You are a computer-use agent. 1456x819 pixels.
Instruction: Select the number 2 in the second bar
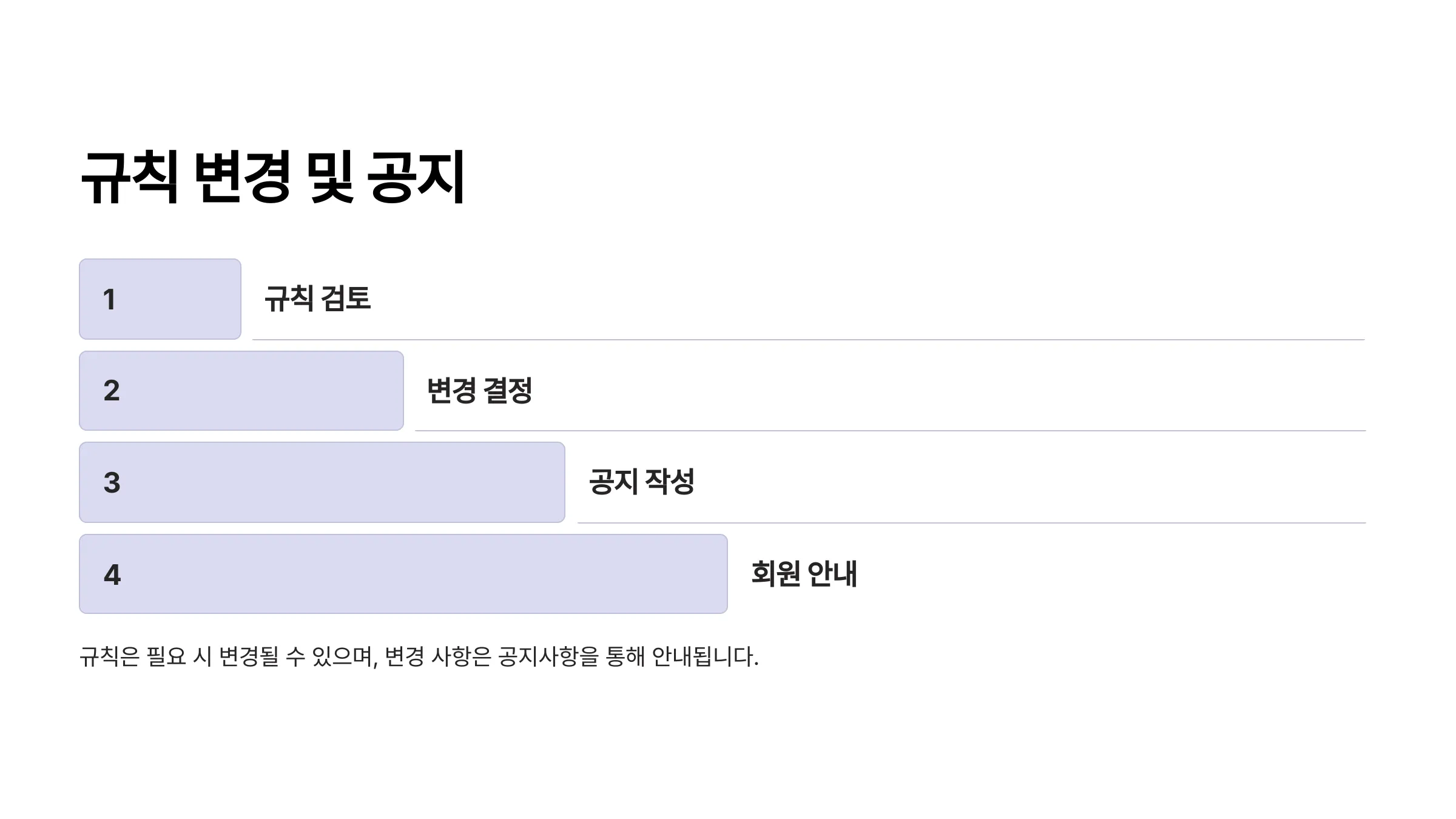tap(112, 391)
